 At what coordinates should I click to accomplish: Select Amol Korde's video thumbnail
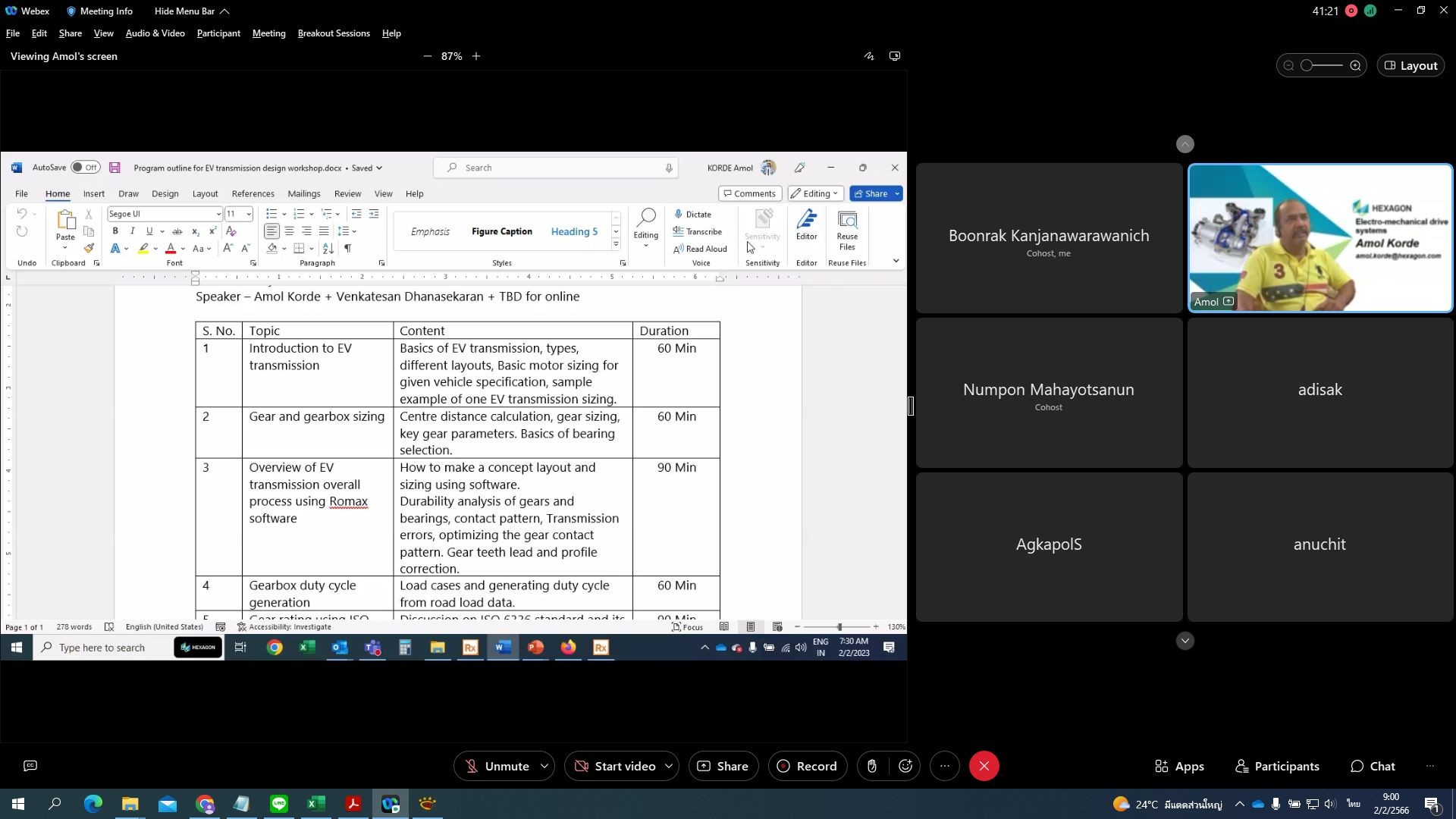pos(1320,238)
